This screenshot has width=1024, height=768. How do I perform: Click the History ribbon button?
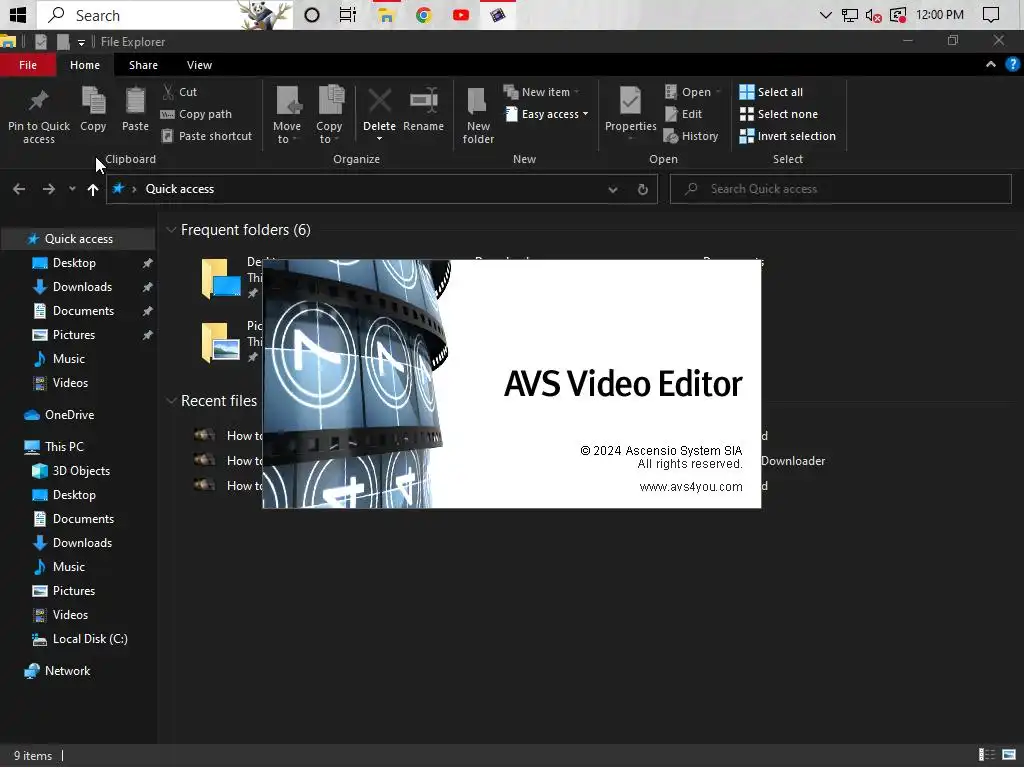click(x=691, y=136)
